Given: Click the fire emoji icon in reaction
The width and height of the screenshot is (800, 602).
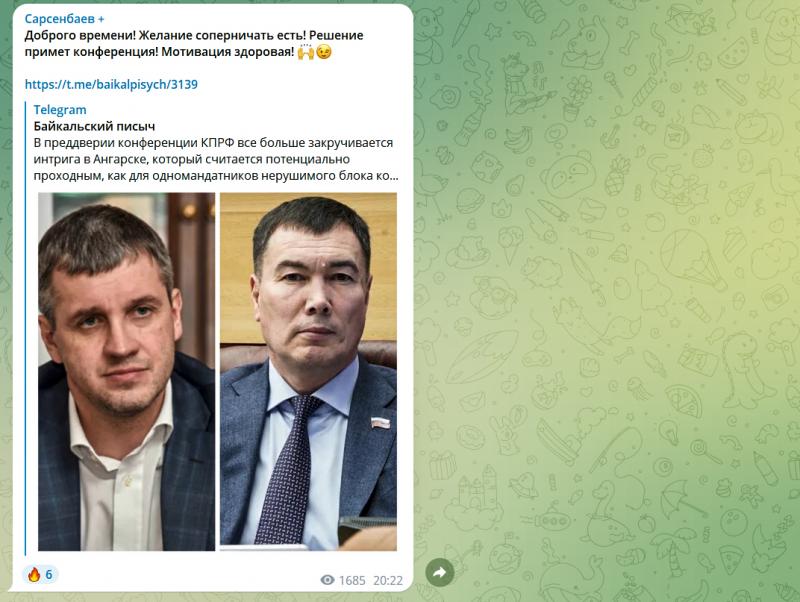Looking at the screenshot, I should [34, 574].
